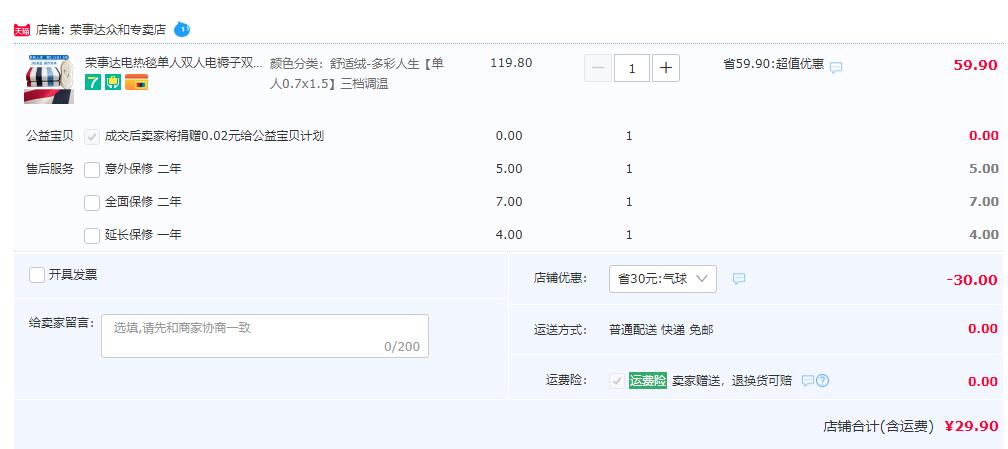Increase quantity with the plus button

click(x=666, y=68)
